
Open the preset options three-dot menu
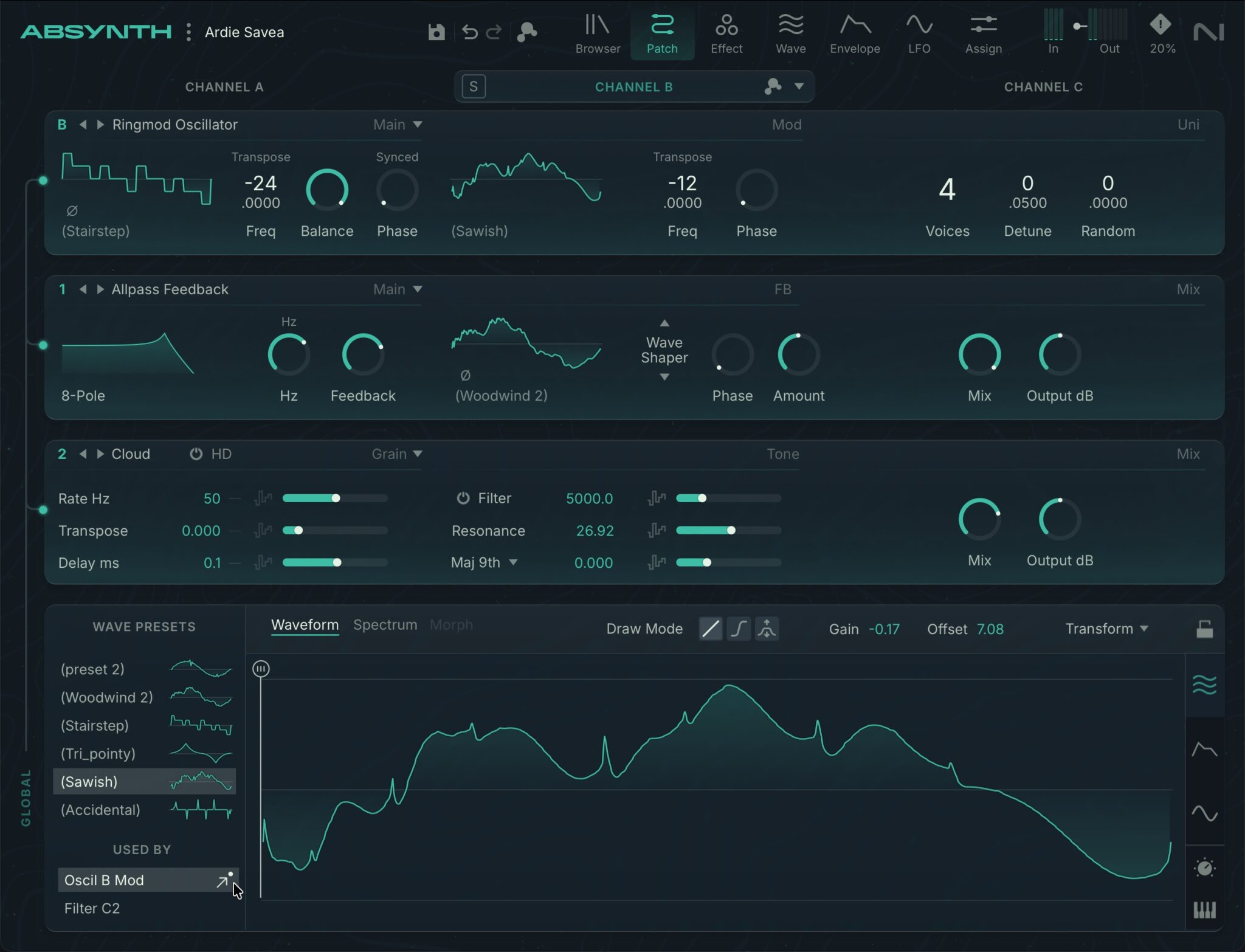coord(189,32)
